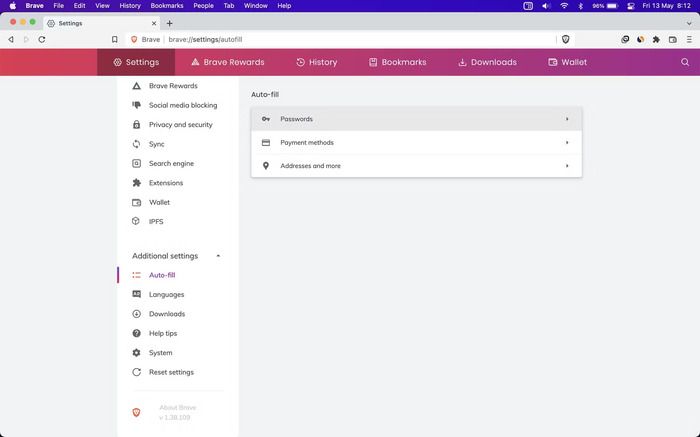Image resolution: width=700 pixels, height=437 pixels.
Task: Open a new tab with plus button
Action: click(x=169, y=23)
